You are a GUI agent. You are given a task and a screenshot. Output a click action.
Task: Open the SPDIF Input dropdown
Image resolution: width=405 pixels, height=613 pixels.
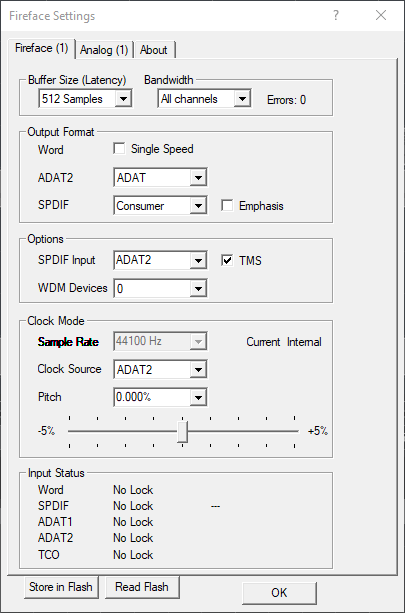[160, 260]
